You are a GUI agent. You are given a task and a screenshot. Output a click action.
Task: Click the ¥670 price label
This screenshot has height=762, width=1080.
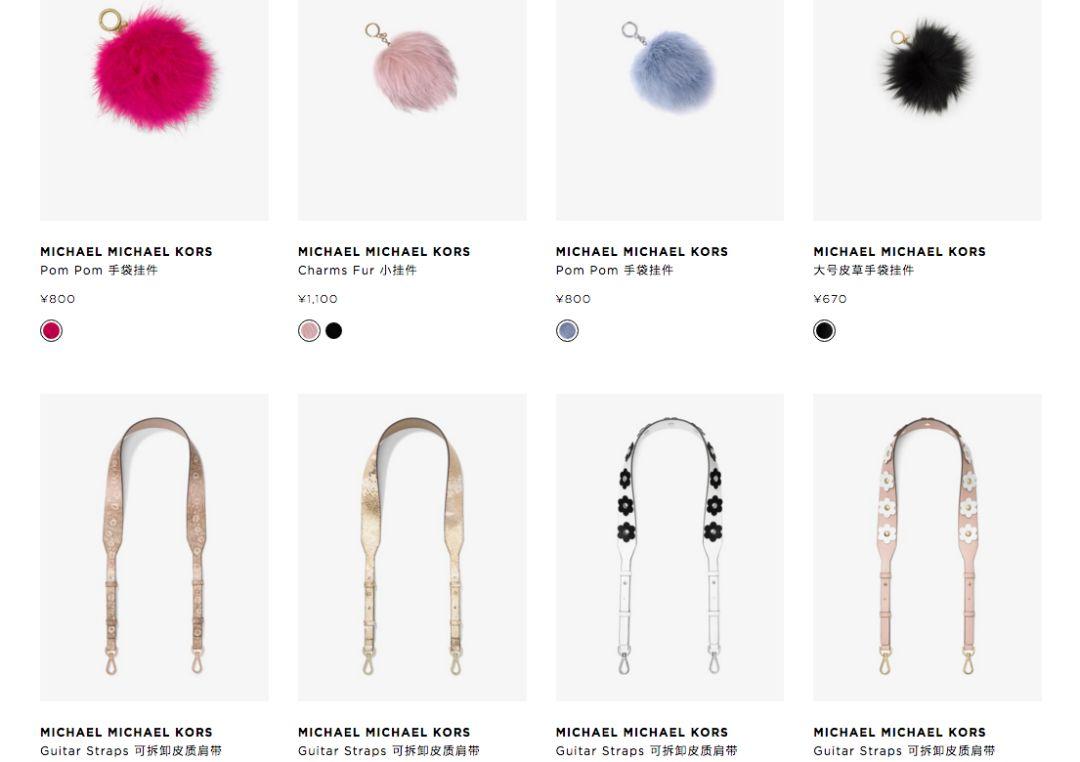tap(830, 299)
